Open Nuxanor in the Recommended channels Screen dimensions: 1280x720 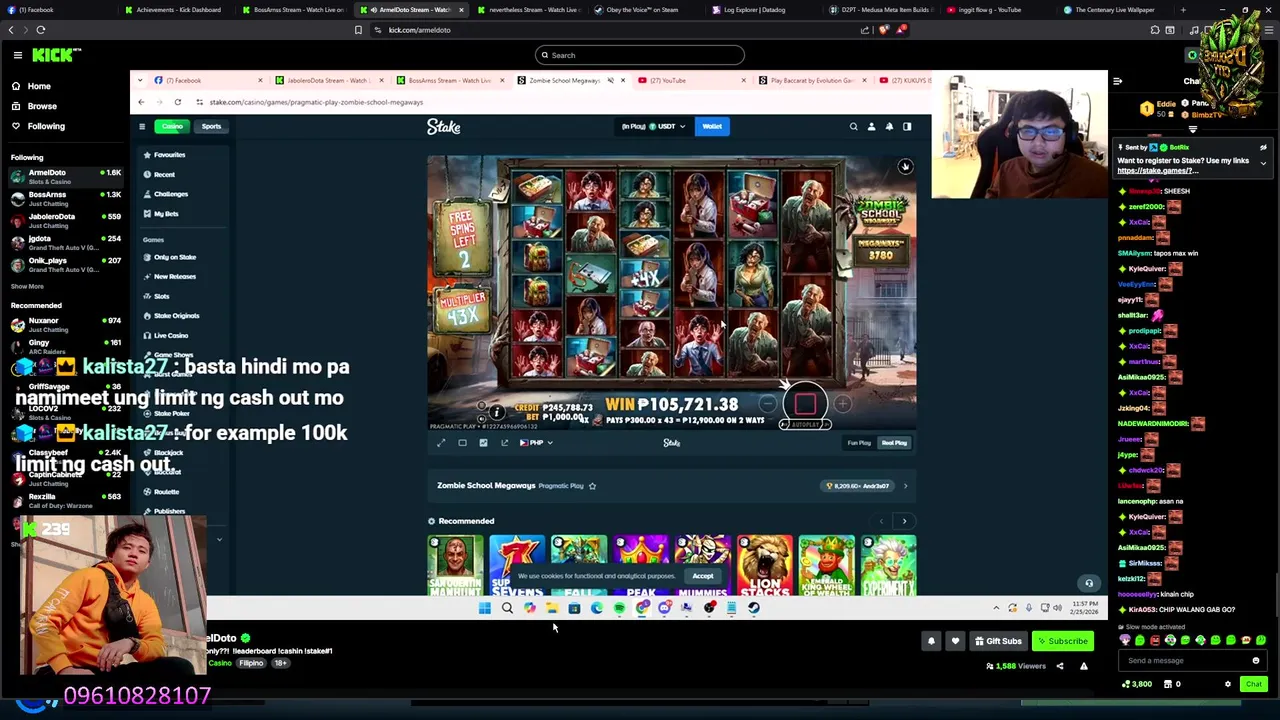point(66,325)
